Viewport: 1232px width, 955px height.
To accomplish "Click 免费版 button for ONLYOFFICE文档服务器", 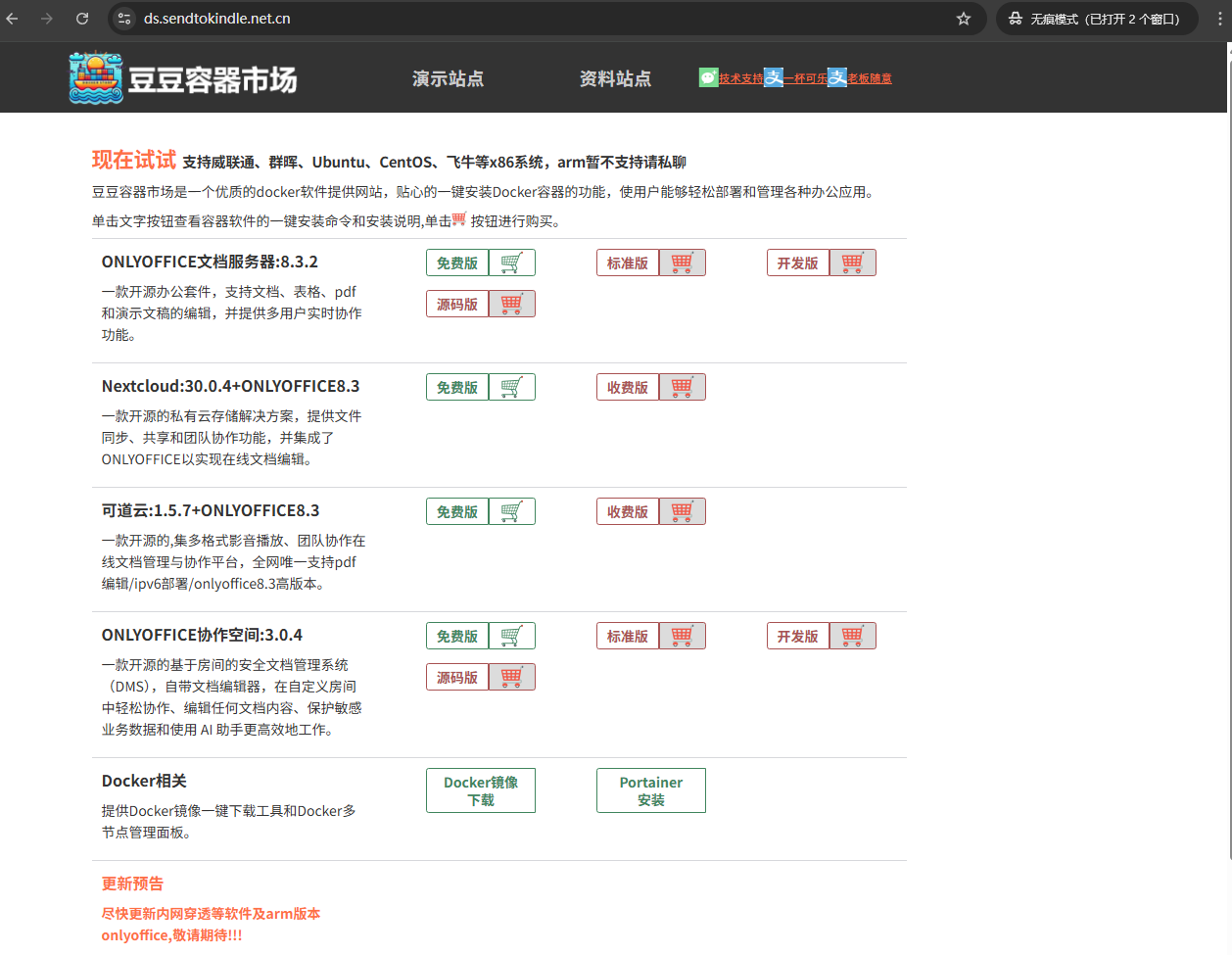I will [x=457, y=263].
